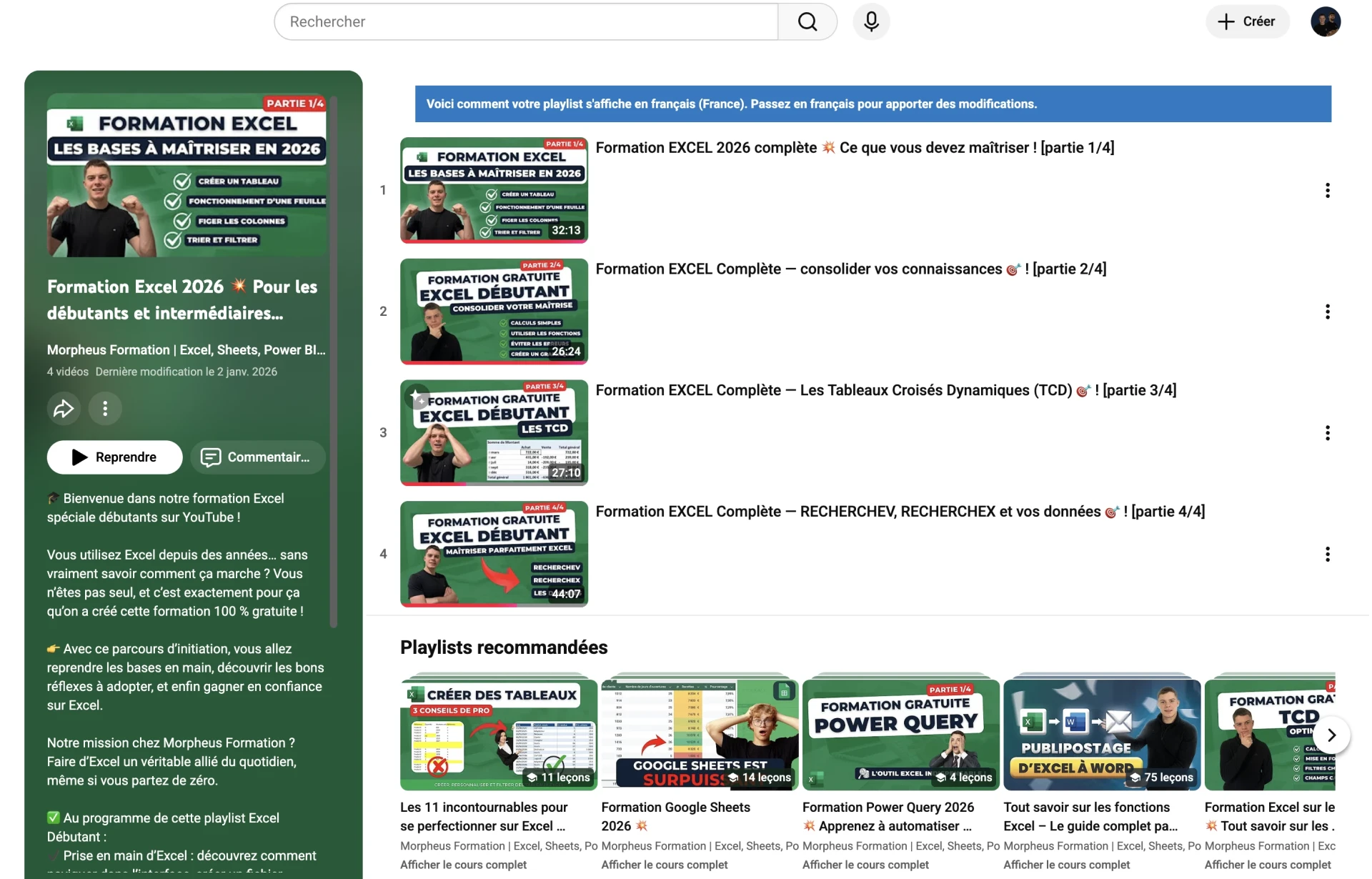The image size is (1372, 879).
Task: Open 'Les 11 incontournables' playlist title
Action: tap(484, 816)
